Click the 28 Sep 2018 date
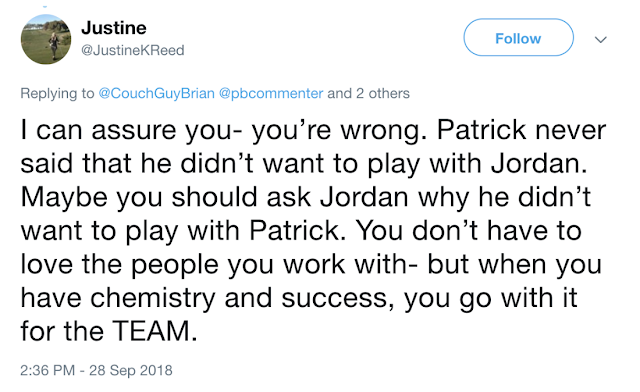Viewport: 640px width, 392px height. pos(131,370)
